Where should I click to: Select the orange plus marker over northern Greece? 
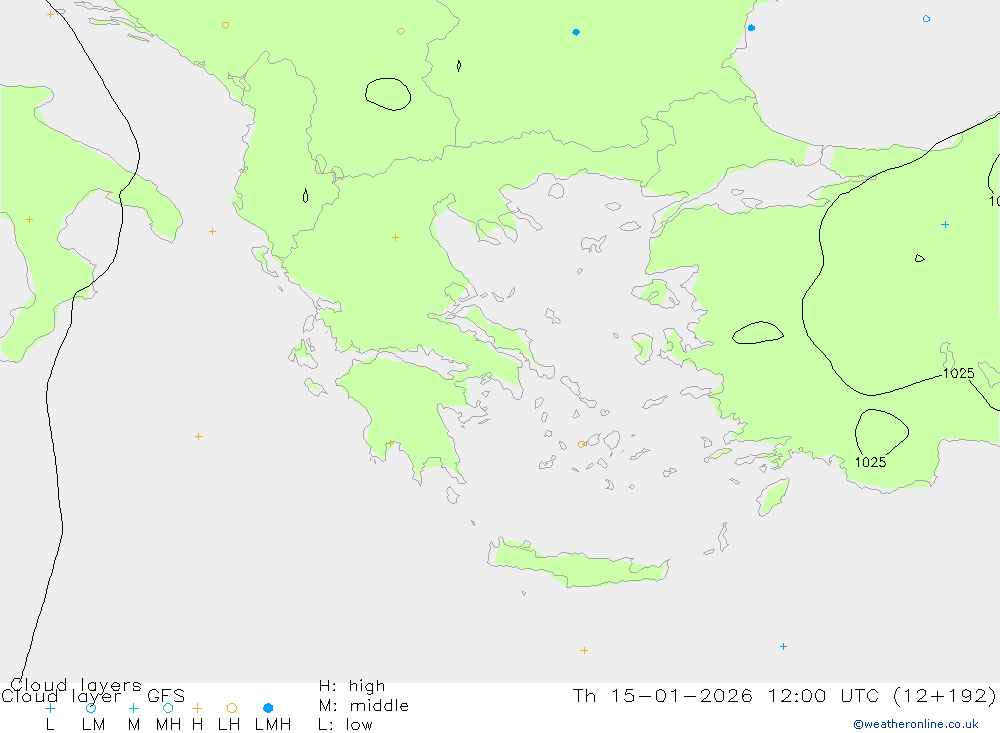point(395,237)
